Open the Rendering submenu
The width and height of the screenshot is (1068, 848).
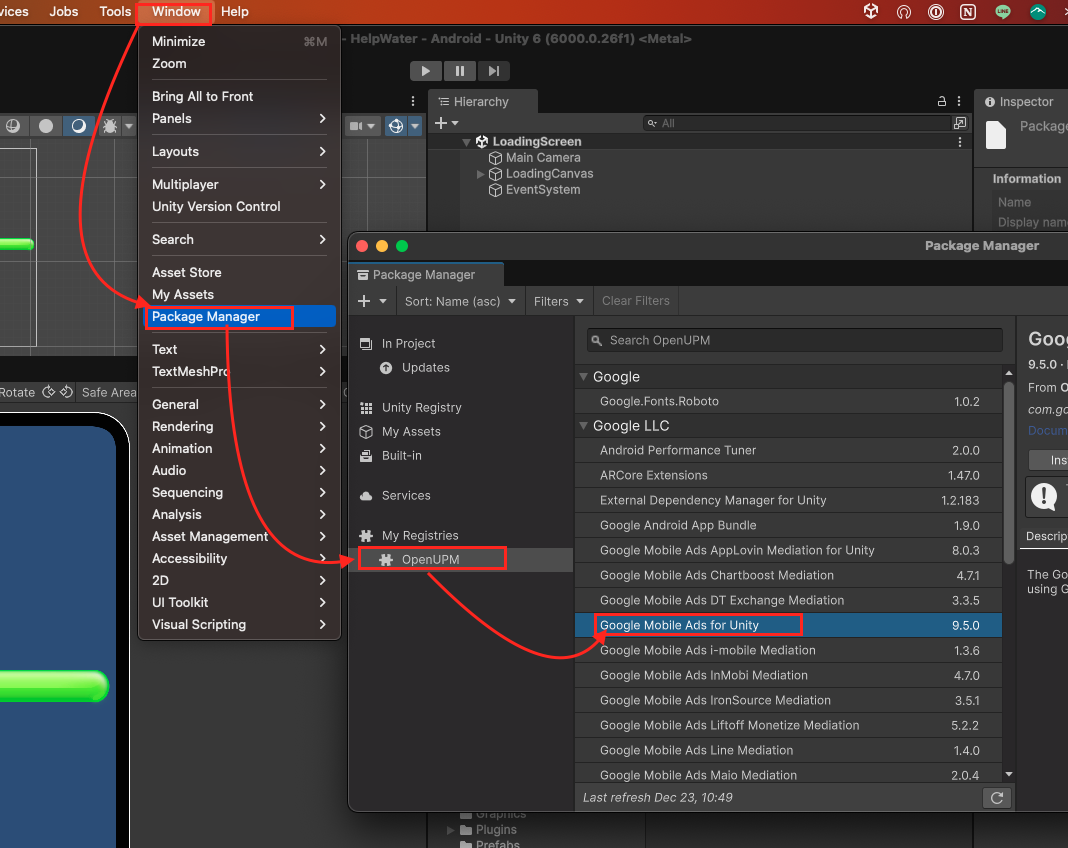[240, 426]
